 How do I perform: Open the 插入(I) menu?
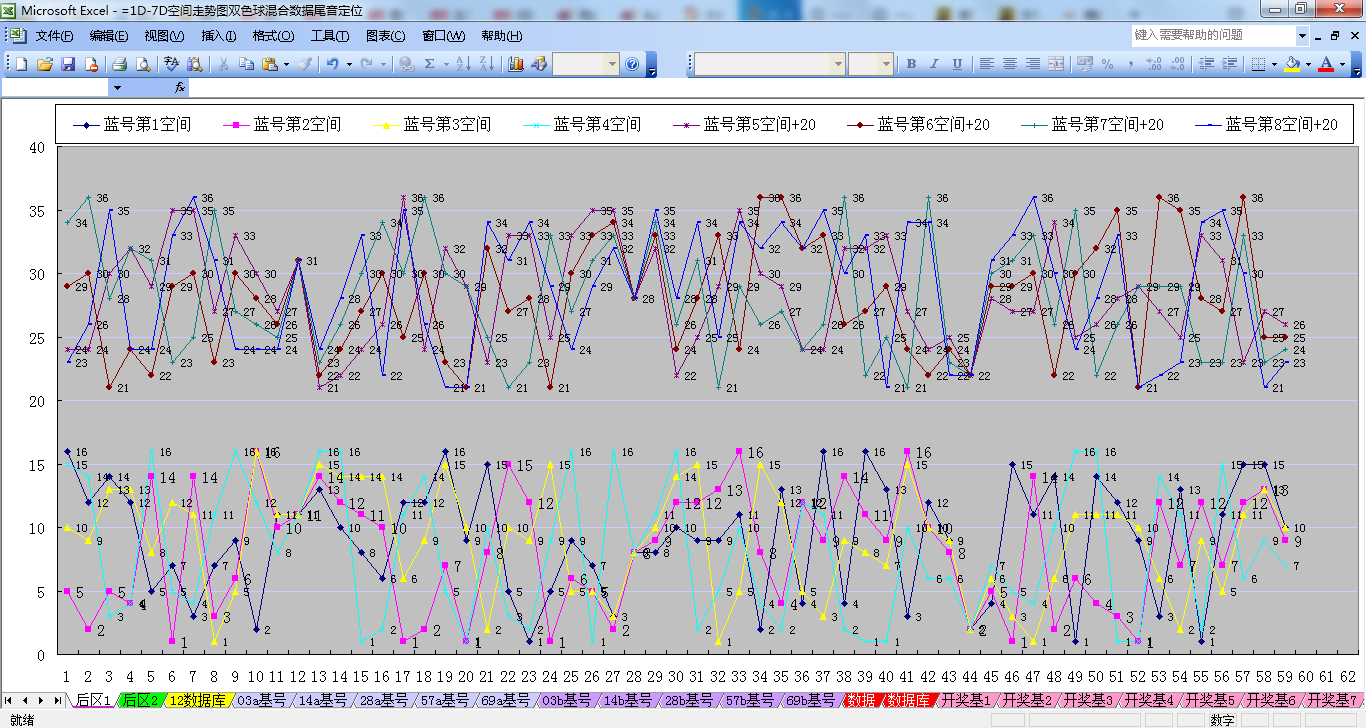pos(219,36)
